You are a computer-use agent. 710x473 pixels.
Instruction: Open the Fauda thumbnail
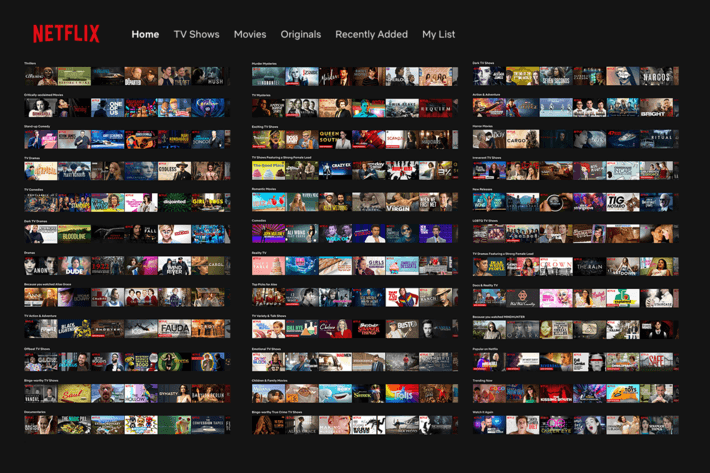coord(174,329)
